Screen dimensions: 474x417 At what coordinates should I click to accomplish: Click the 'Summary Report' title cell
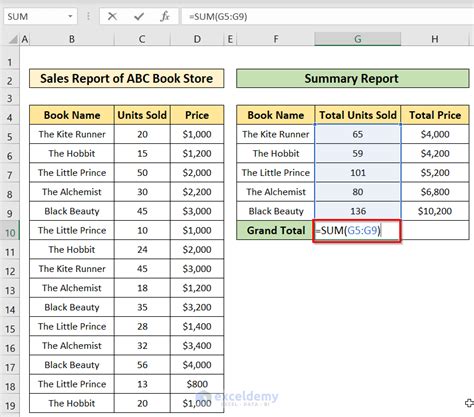353,78
